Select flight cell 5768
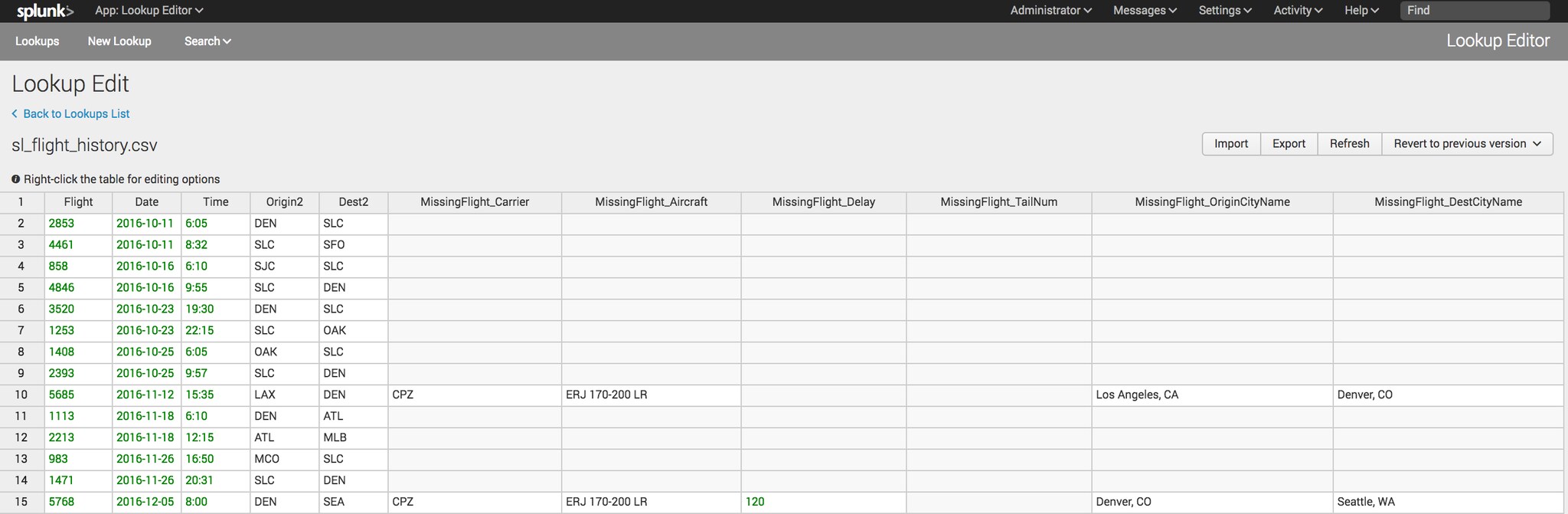The image size is (1568, 514). click(78, 503)
